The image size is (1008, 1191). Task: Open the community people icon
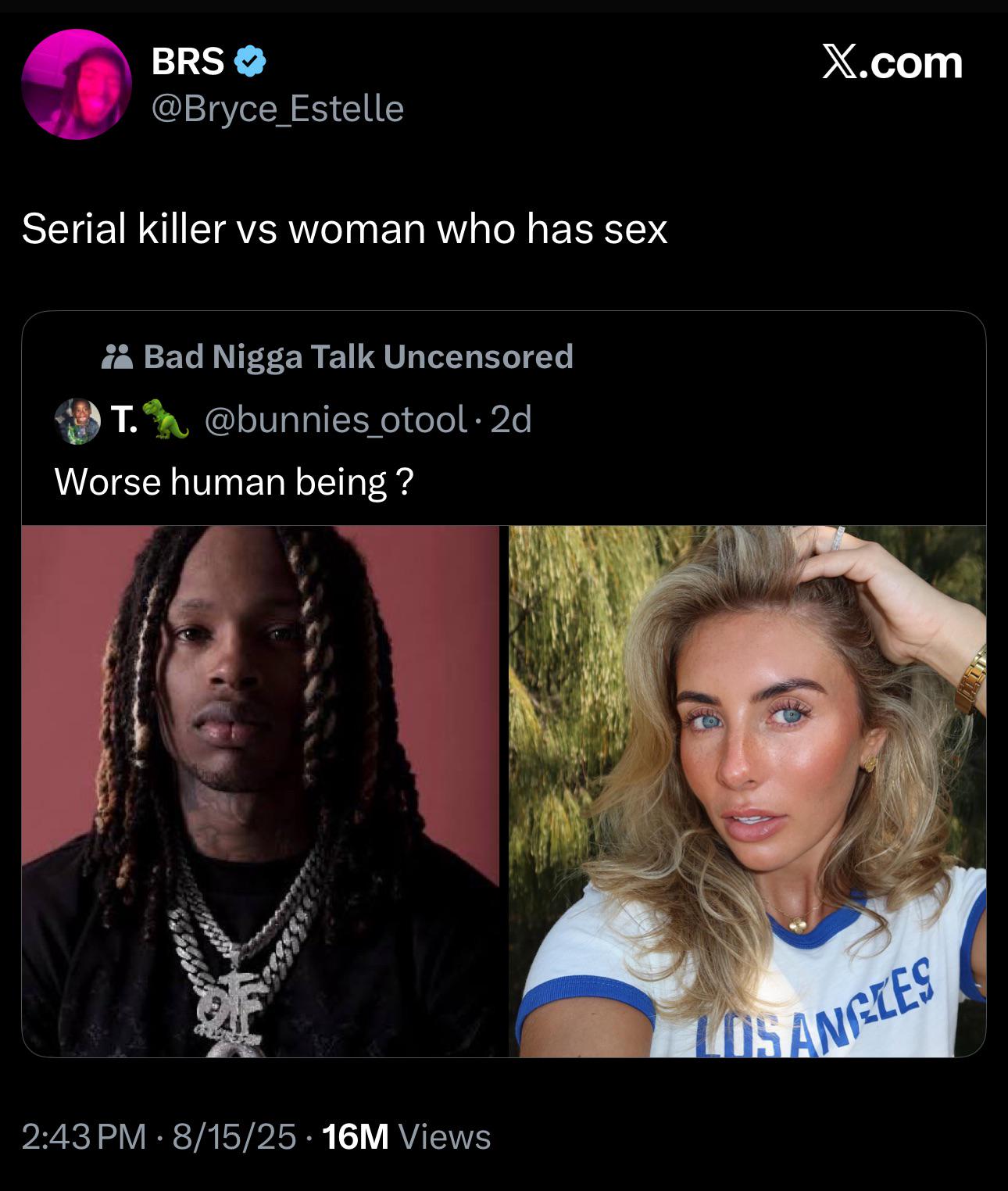pos(117,357)
